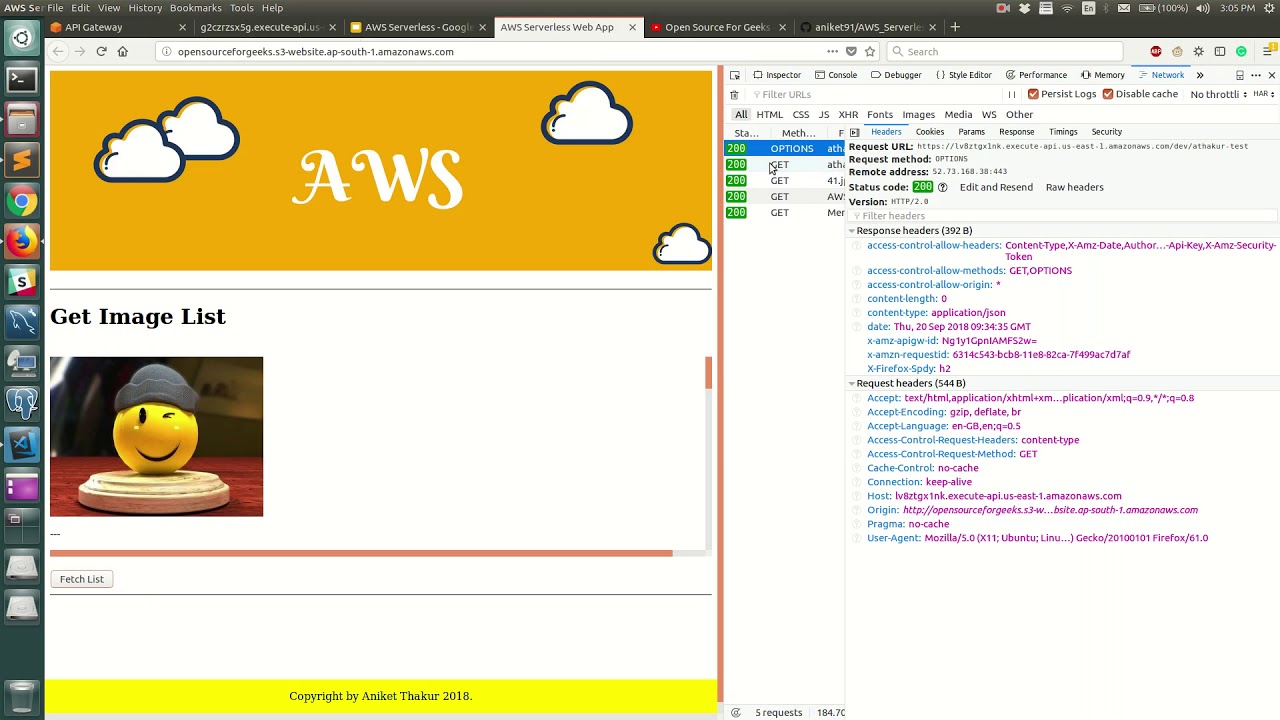Image resolution: width=1280 pixels, height=720 pixels.
Task: Toggle the Persist Logs checkbox
Action: (1034, 94)
